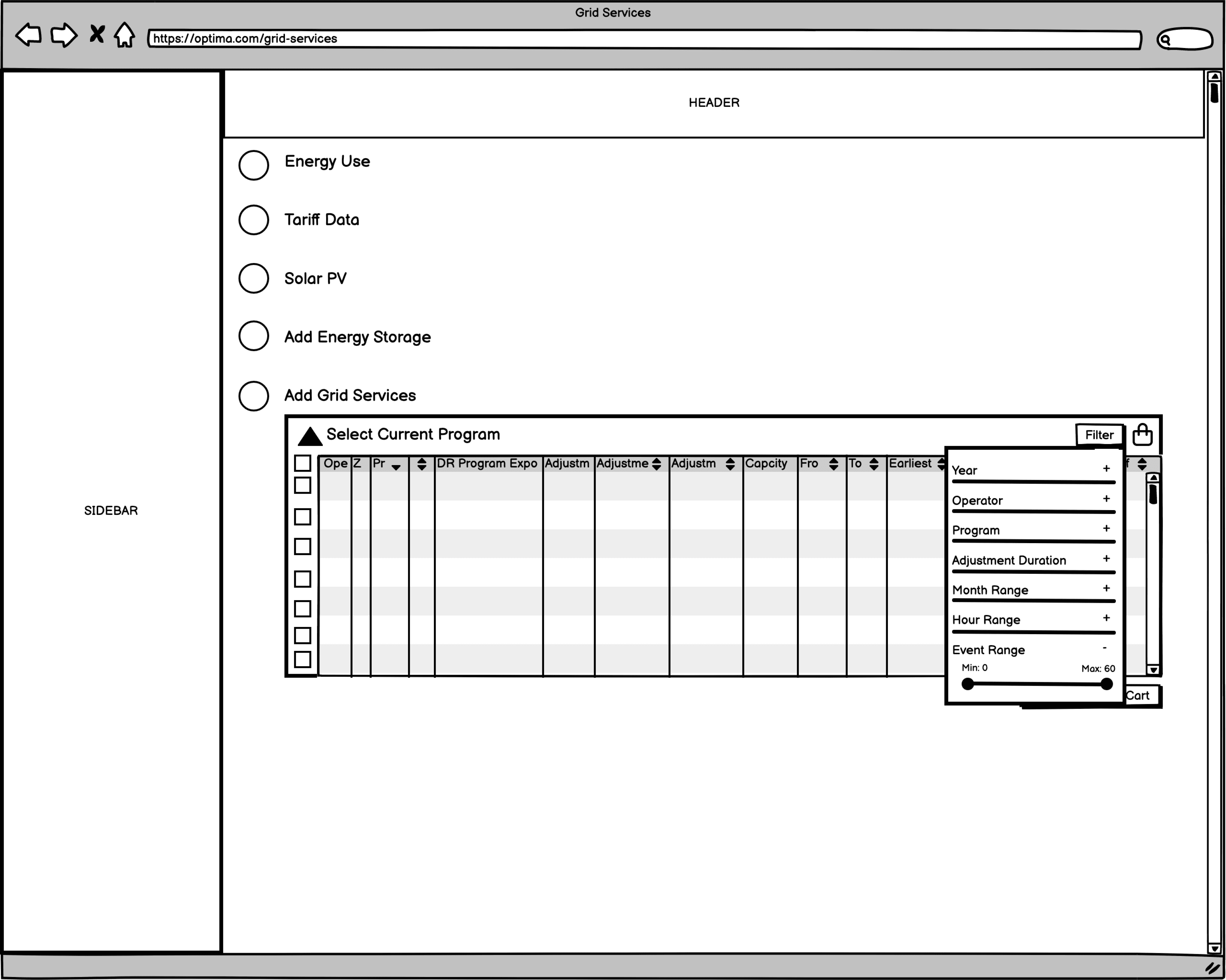Collapse the Event Range filter with minus
Image resolution: width=1226 pixels, height=980 pixels.
(1105, 647)
